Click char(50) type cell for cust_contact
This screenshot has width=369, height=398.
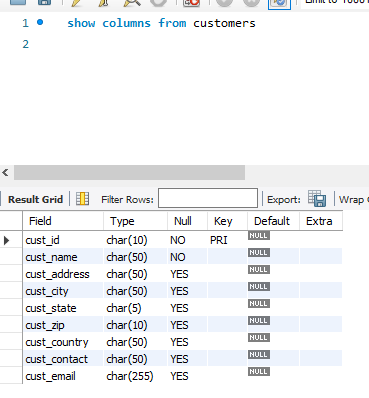(x=135, y=359)
